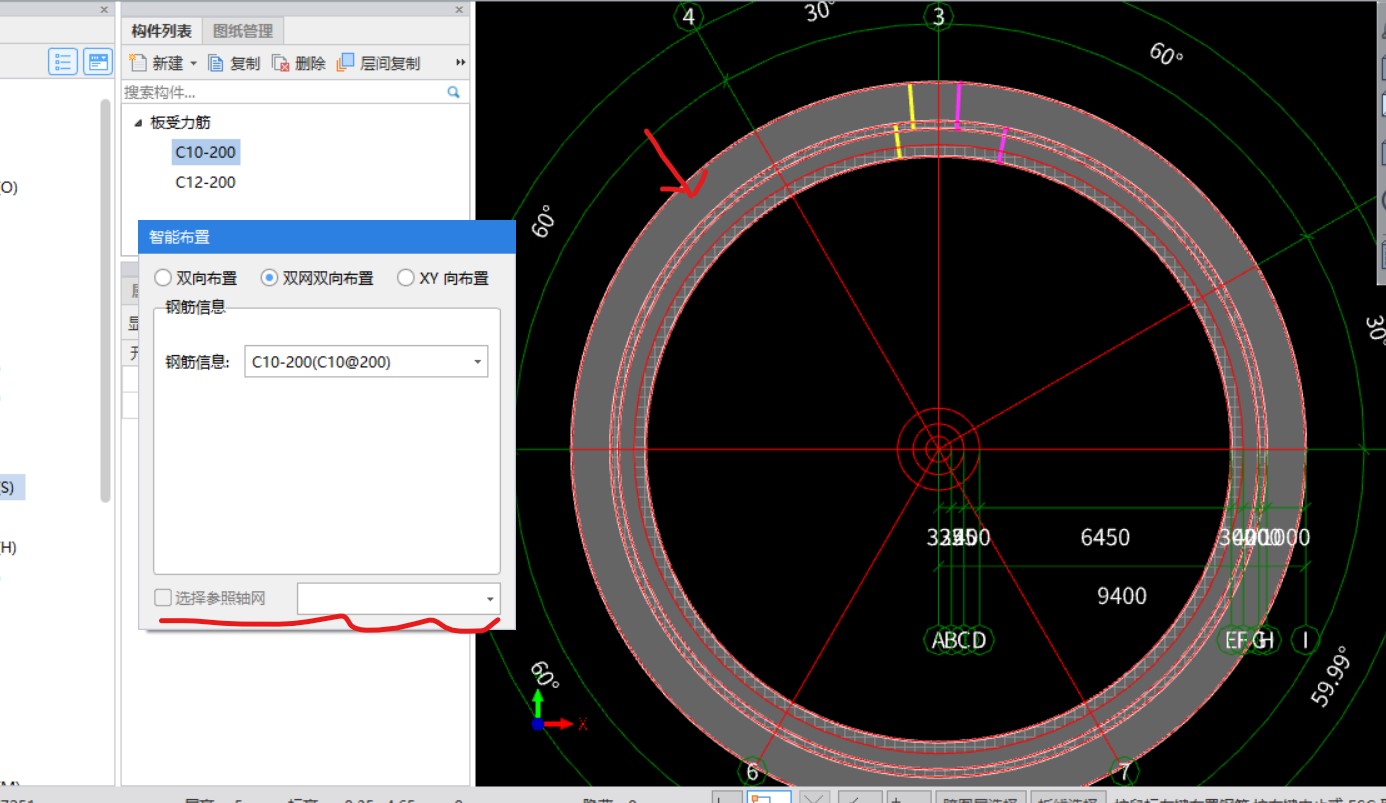The width and height of the screenshot is (1386, 803).
Task: Select the 双向布置 radio option
Action: (x=196, y=278)
